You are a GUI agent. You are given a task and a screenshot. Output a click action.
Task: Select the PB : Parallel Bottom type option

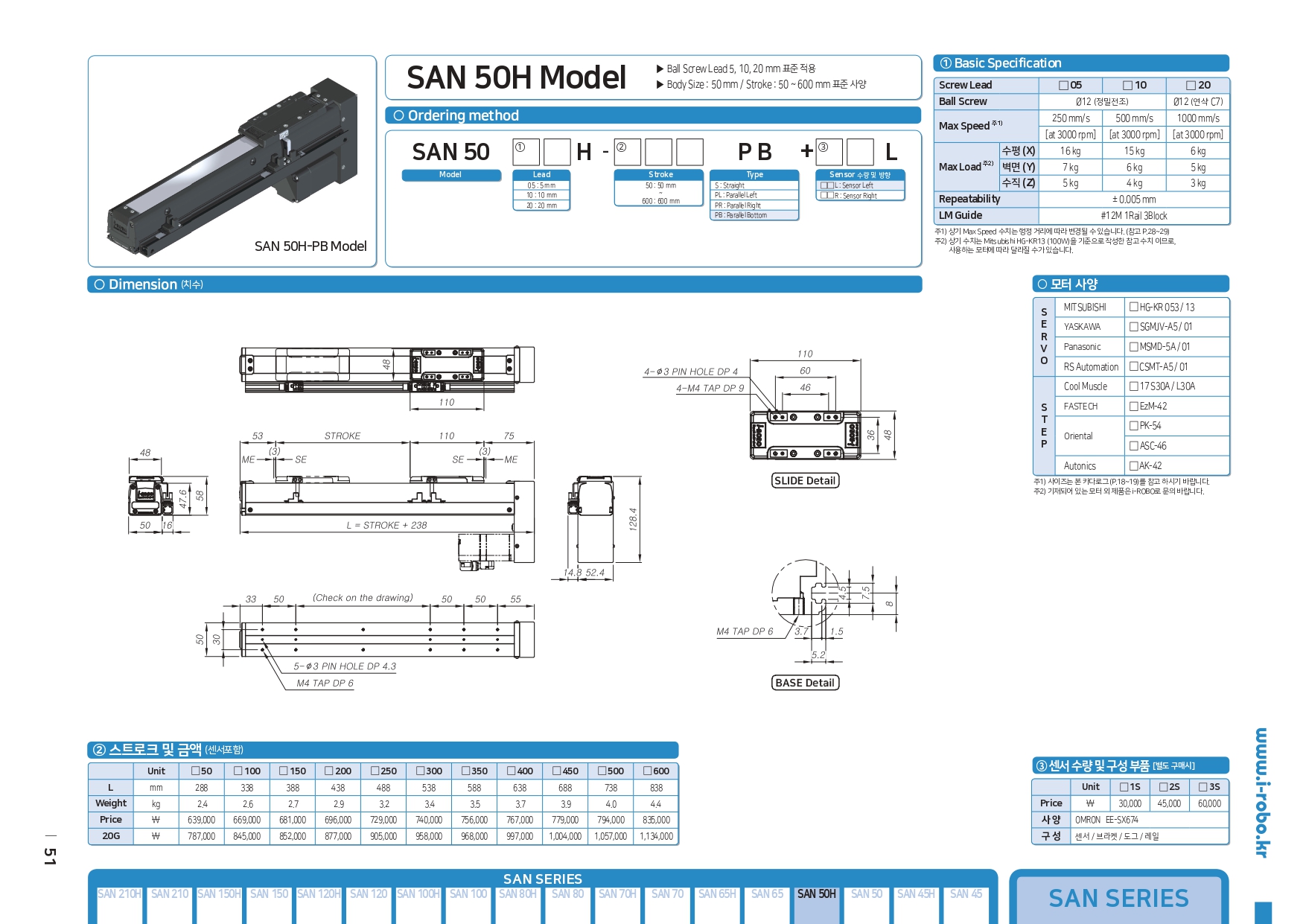(x=754, y=215)
